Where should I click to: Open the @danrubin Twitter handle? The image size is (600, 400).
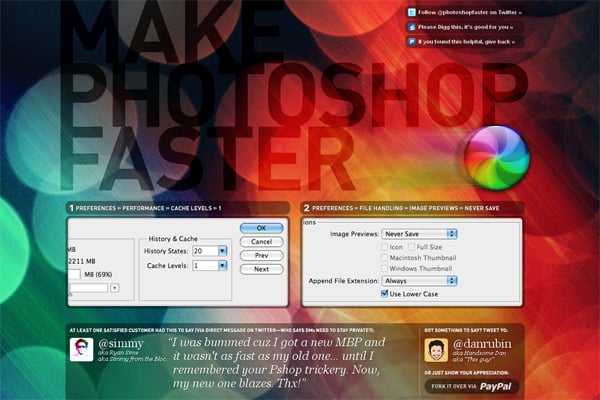[x=482, y=344]
